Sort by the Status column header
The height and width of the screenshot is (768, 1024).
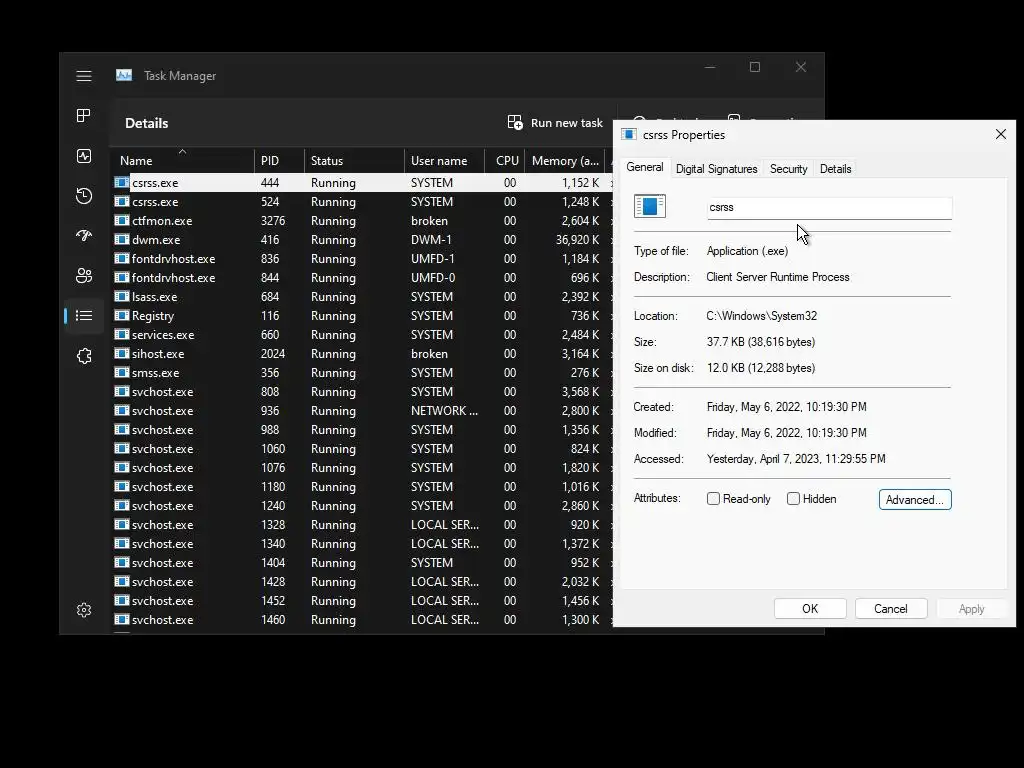354,161
